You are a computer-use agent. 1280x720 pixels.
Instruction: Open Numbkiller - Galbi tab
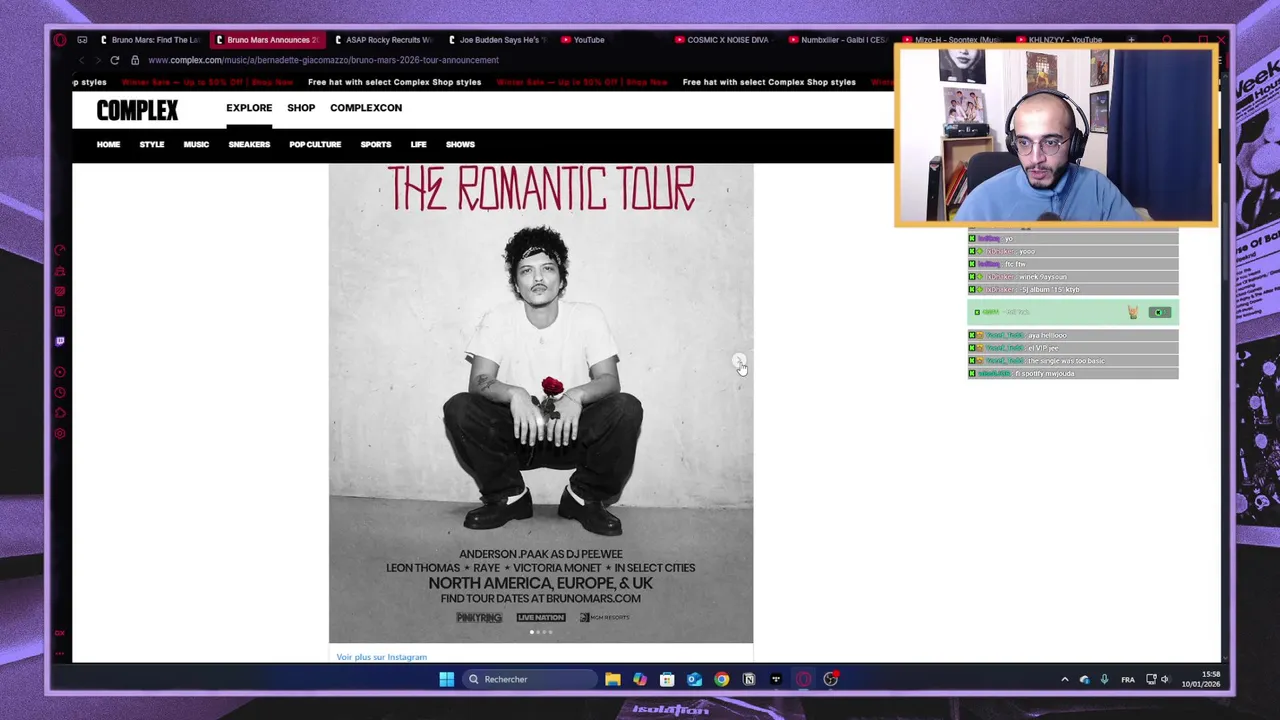click(838, 40)
